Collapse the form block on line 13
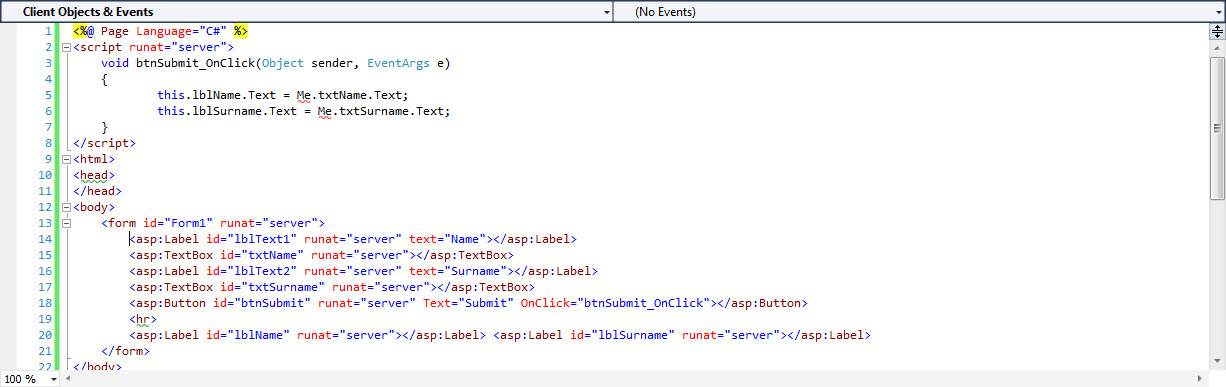 (66, 223)
